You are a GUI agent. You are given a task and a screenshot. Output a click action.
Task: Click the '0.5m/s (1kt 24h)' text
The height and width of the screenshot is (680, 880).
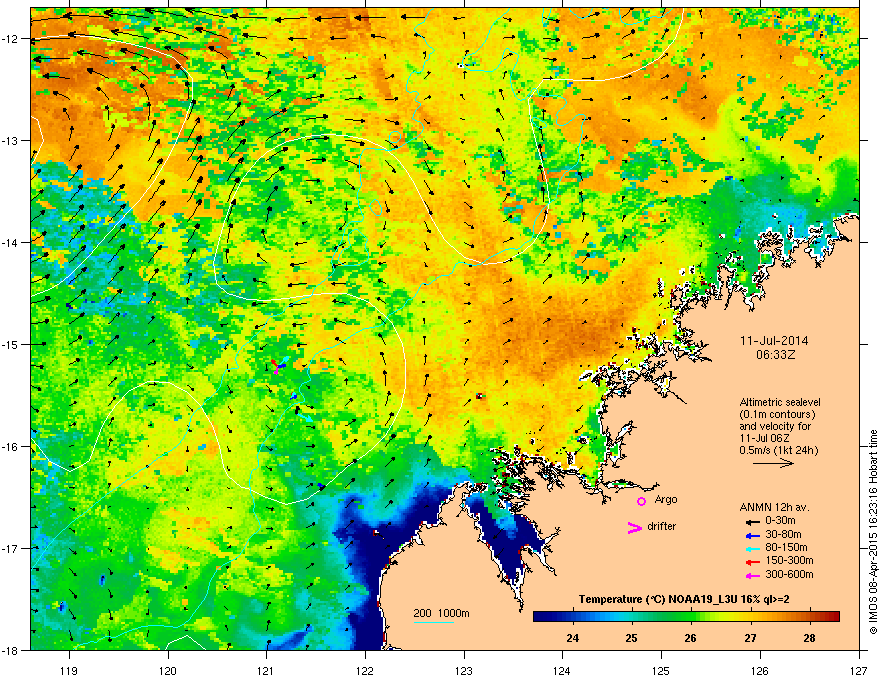[x=778, y=450]
